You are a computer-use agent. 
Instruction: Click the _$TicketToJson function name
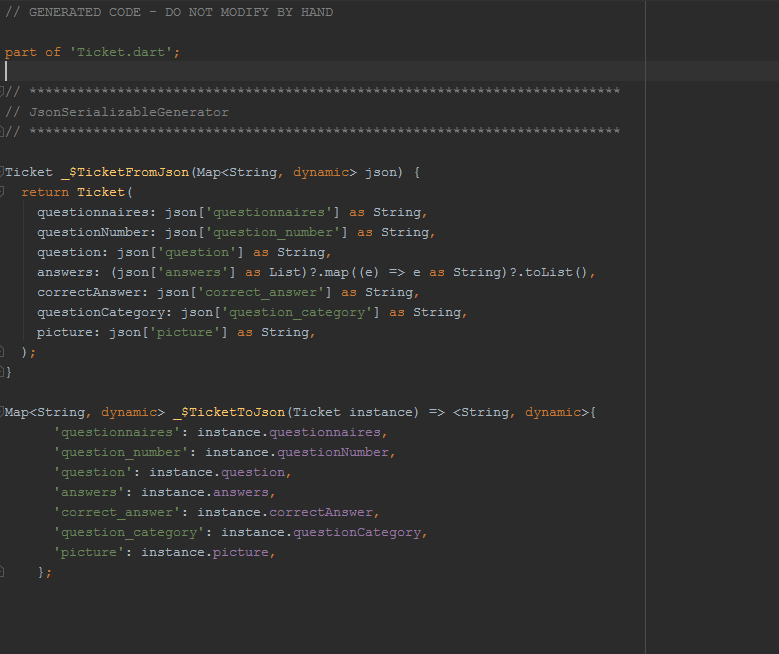[229, 412]
